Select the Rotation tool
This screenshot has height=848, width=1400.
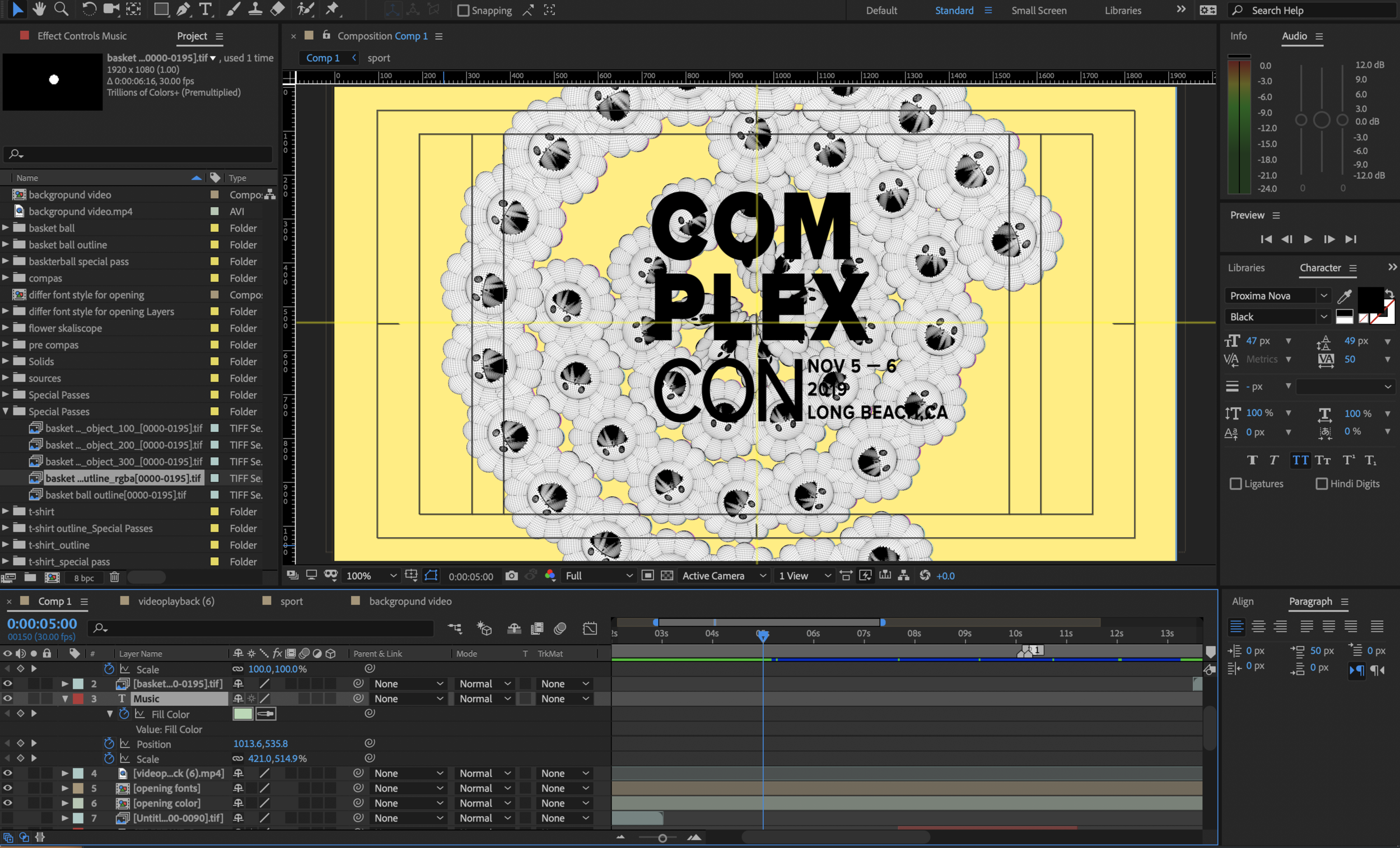[x=88, y=9]
